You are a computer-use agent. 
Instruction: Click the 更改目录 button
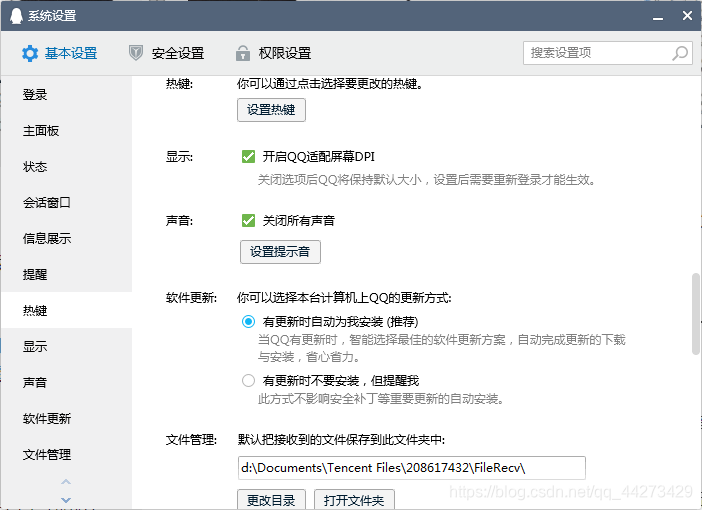point(271,500)
